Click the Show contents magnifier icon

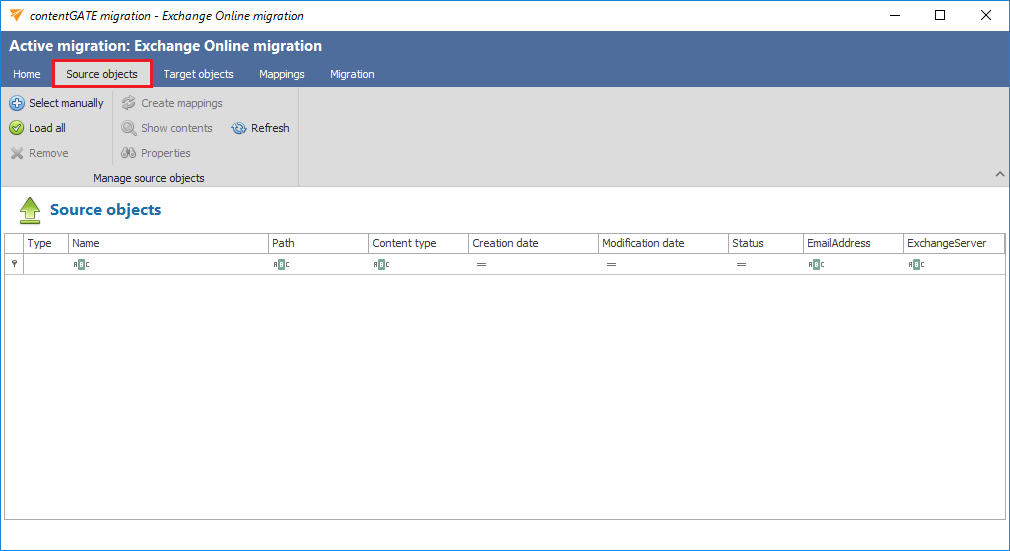click(129, 128)
